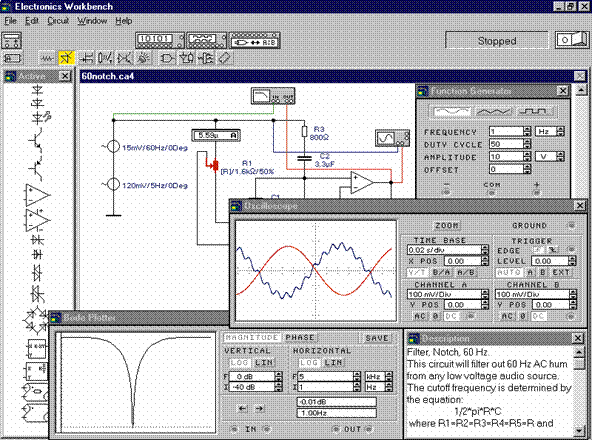Select falling edge trigger button
Image resolution: width=592 pixels, height=440 pixels.
tap(553, 250)
